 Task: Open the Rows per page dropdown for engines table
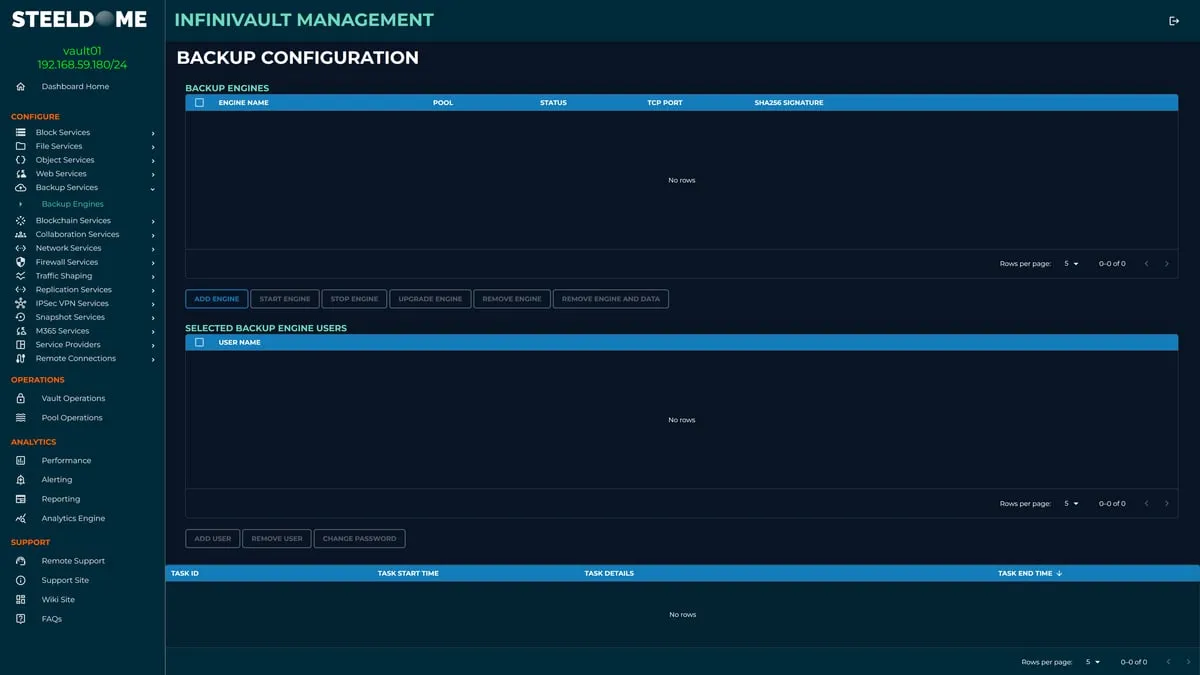1073,263
